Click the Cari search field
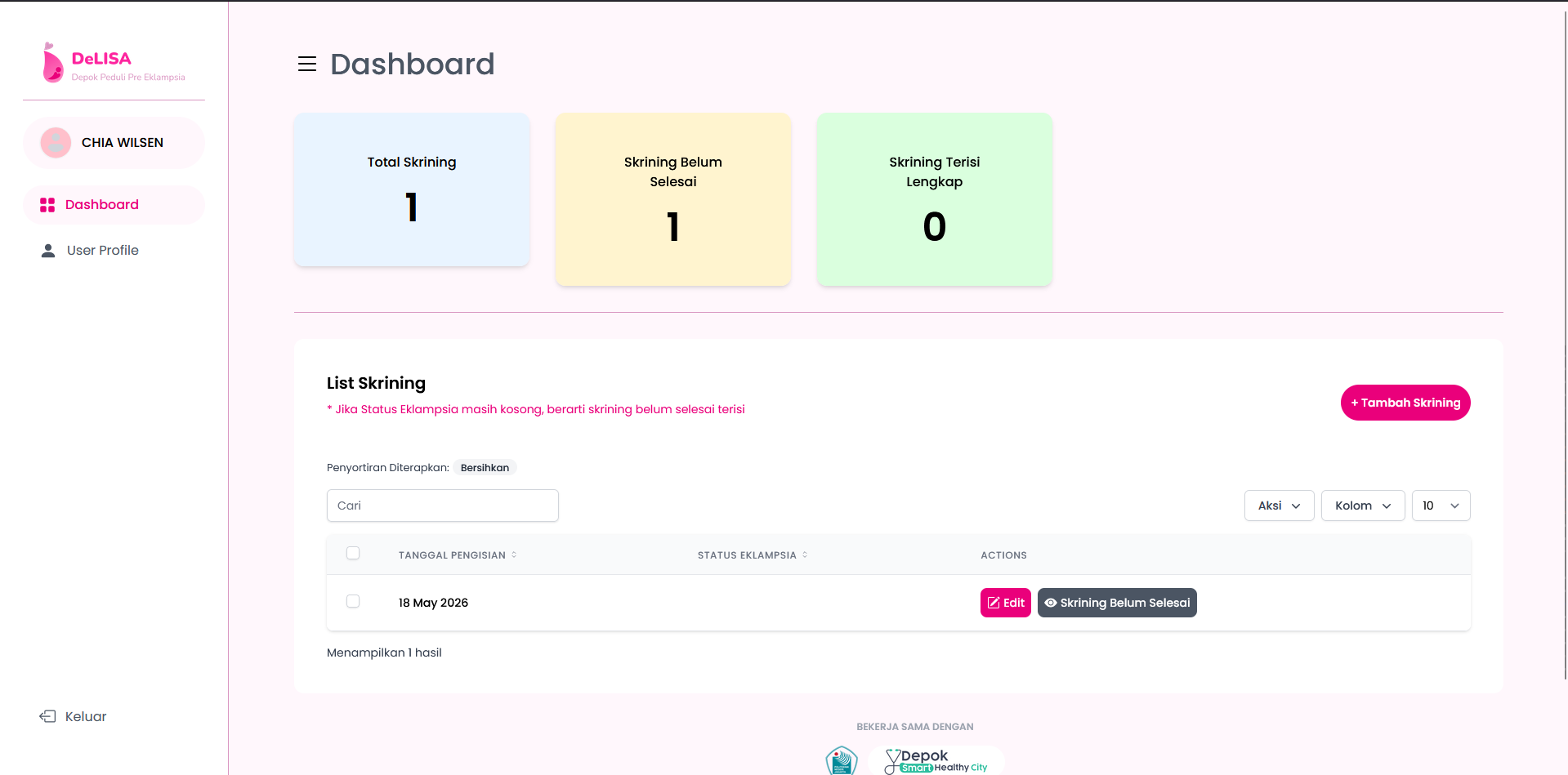This screenshot has width=1568, height=775. 443,506
